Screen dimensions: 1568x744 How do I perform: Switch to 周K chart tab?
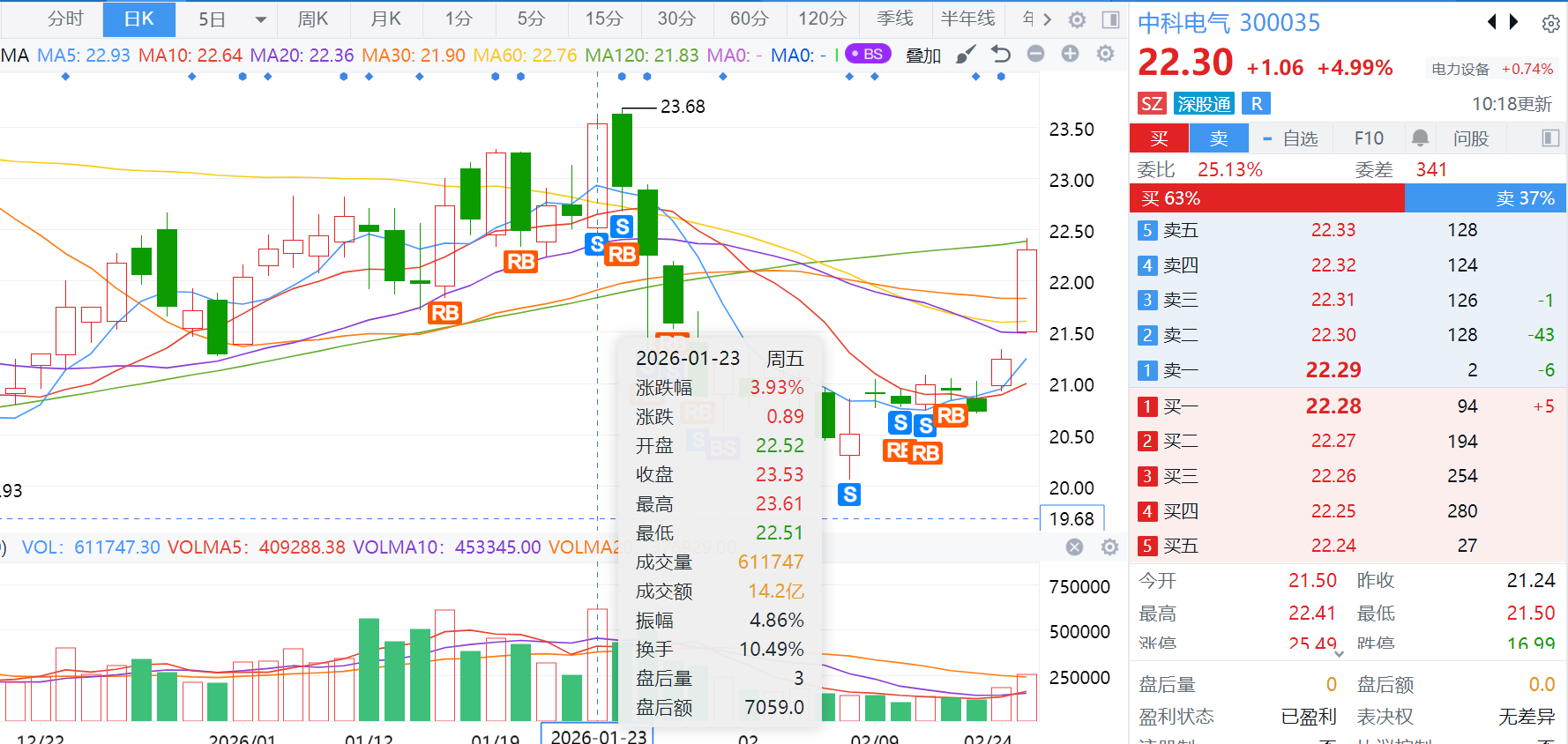tap(313, 19)
